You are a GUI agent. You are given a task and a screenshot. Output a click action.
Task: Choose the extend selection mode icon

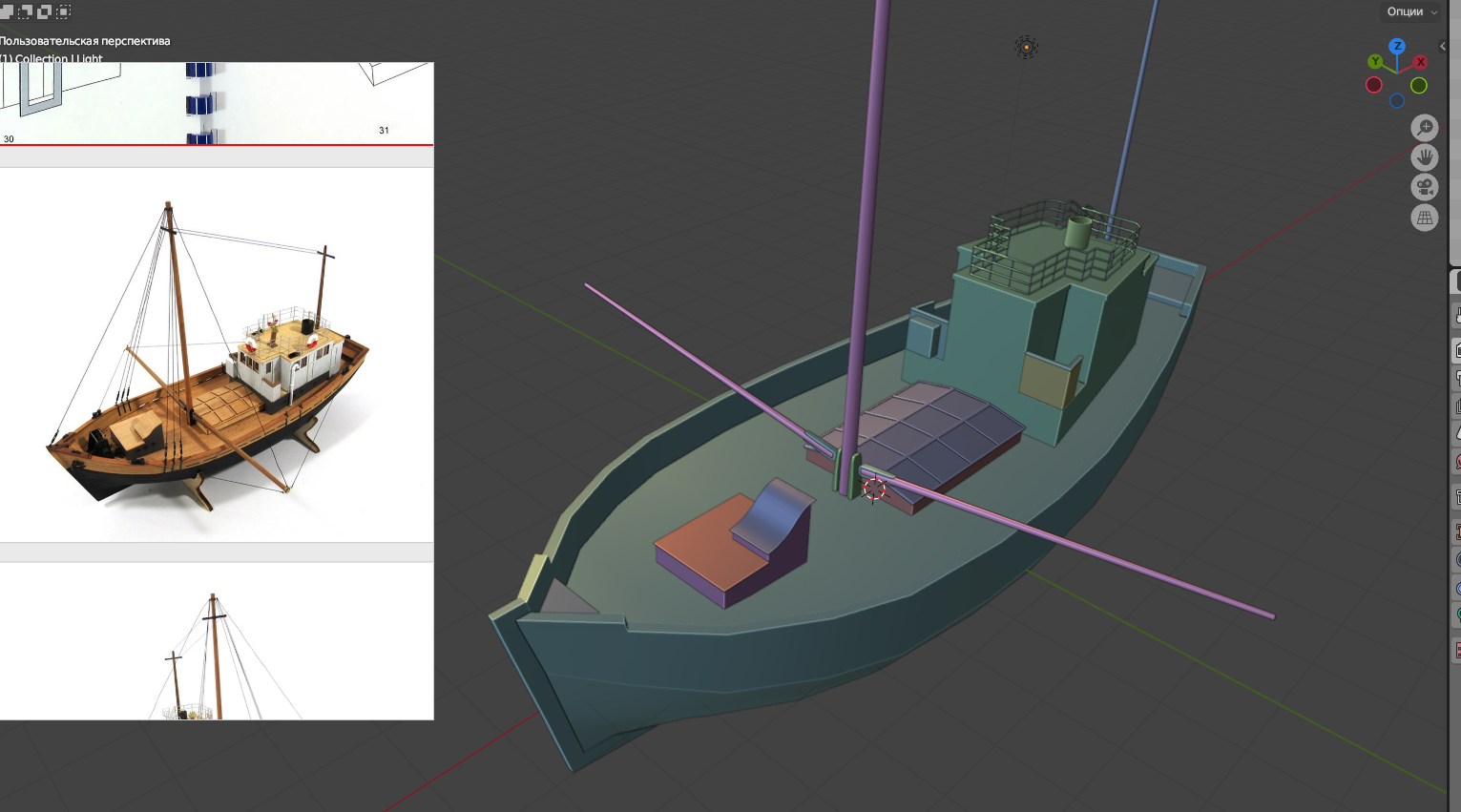point(7,11)
